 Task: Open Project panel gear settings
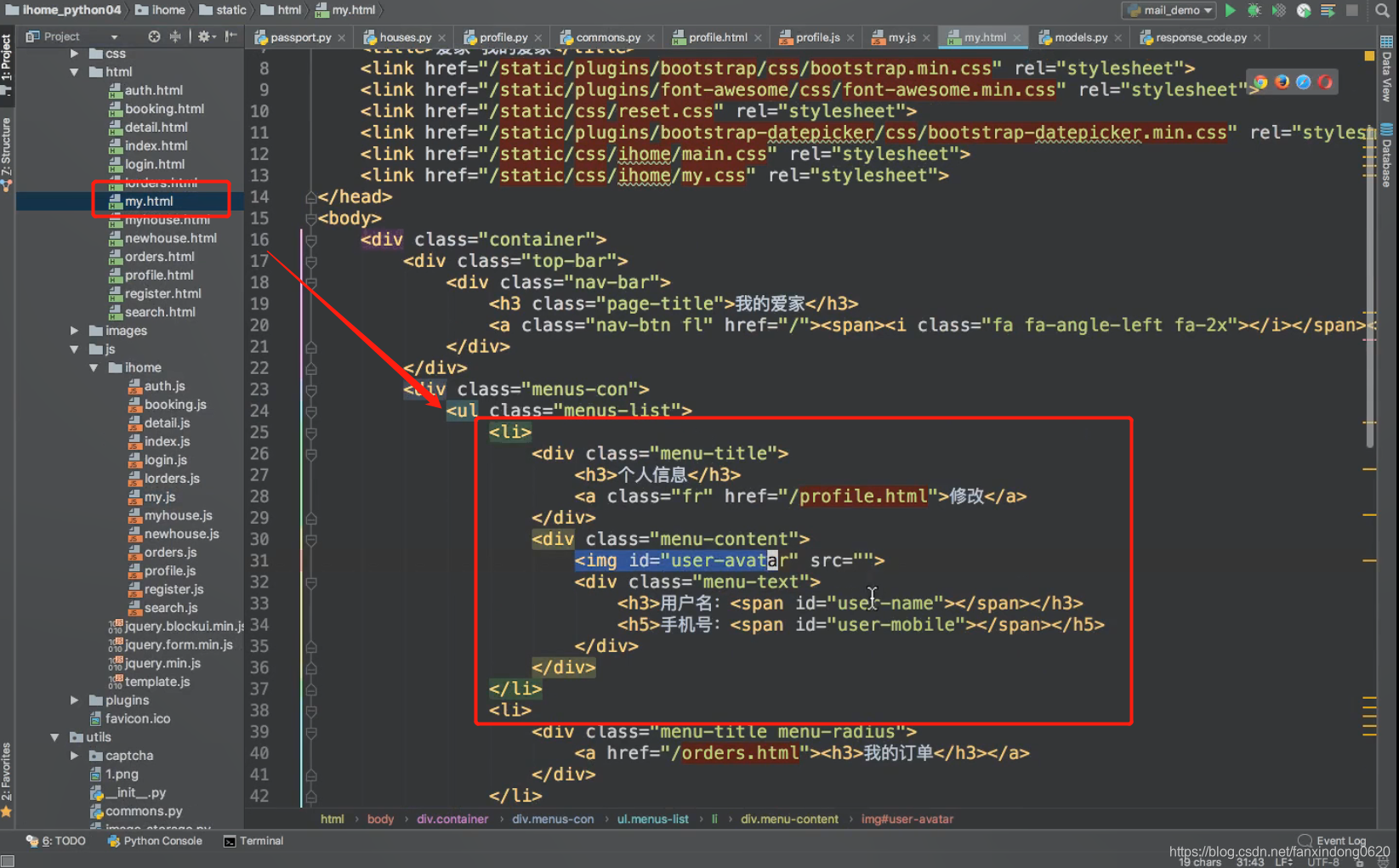(204, 37)
